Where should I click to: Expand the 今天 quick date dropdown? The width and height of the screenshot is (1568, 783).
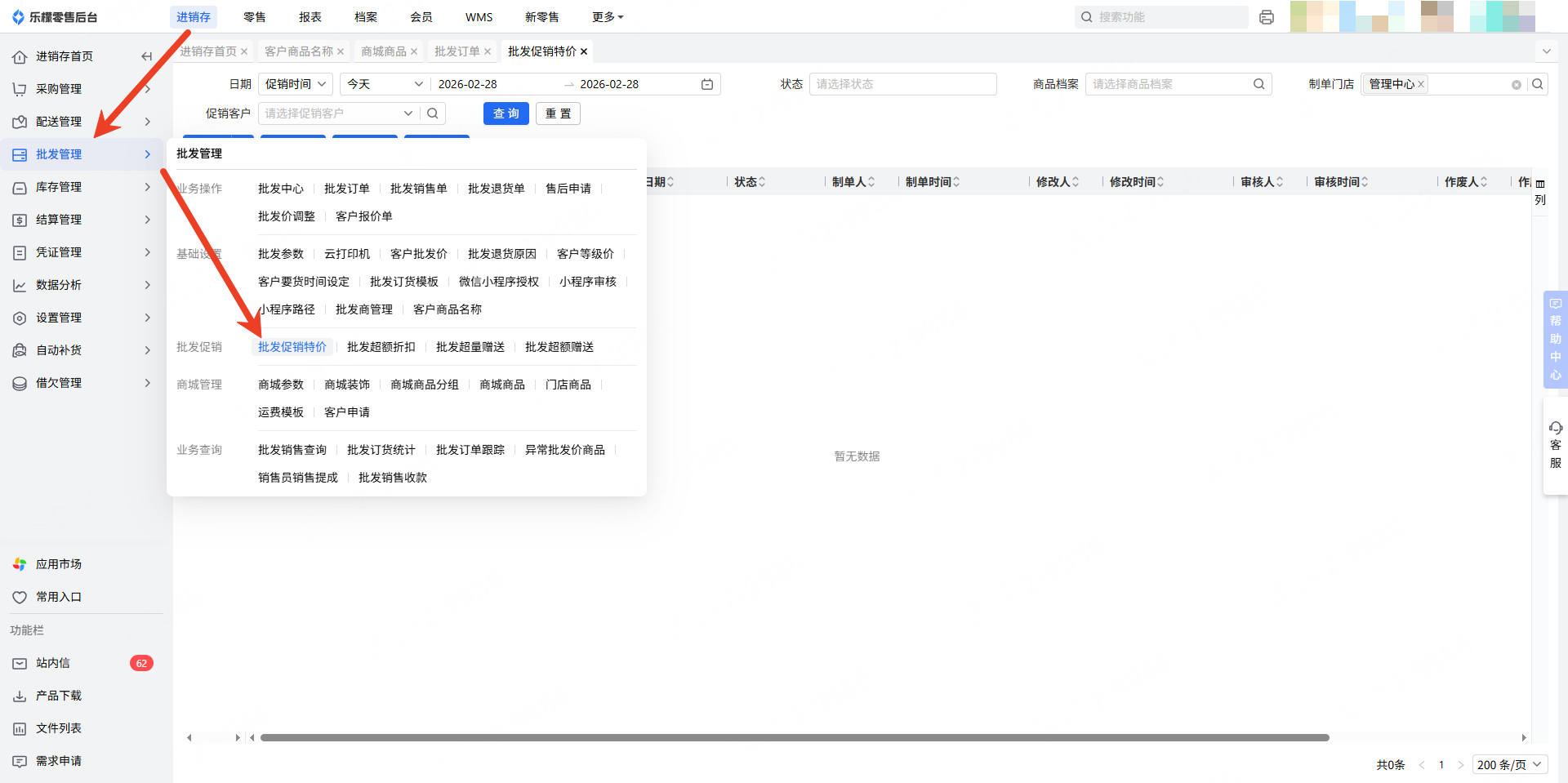pos(385,84)
